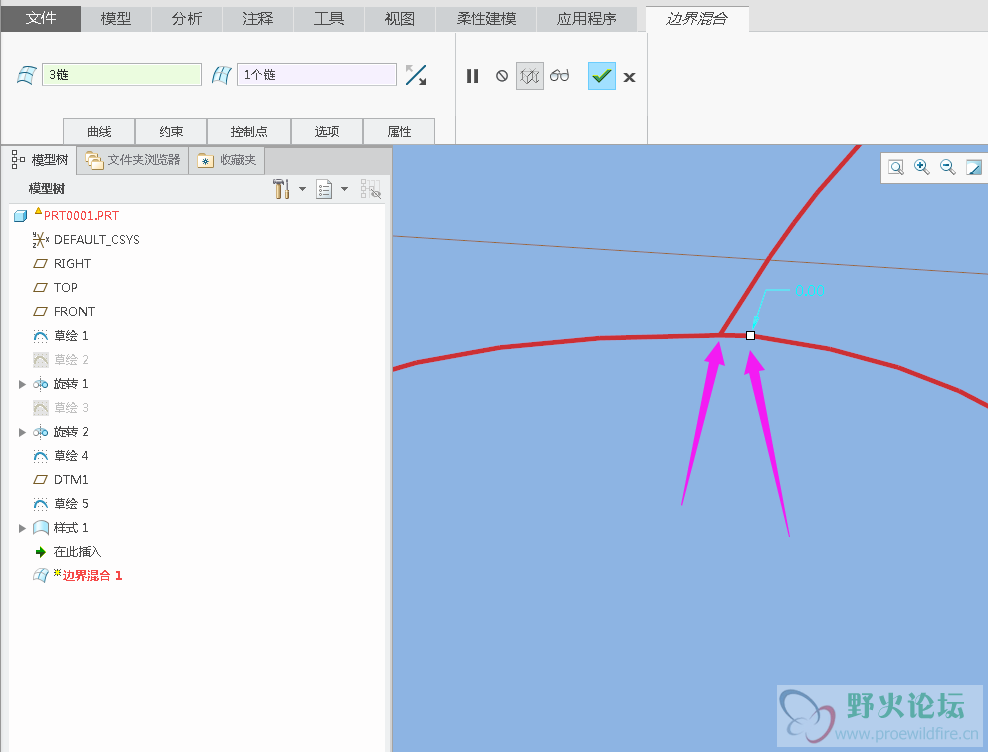Click the repaint icon in view toolbar
Image resolution: width=988 pixels, height=752 pixels.
(x=974, y=167)
